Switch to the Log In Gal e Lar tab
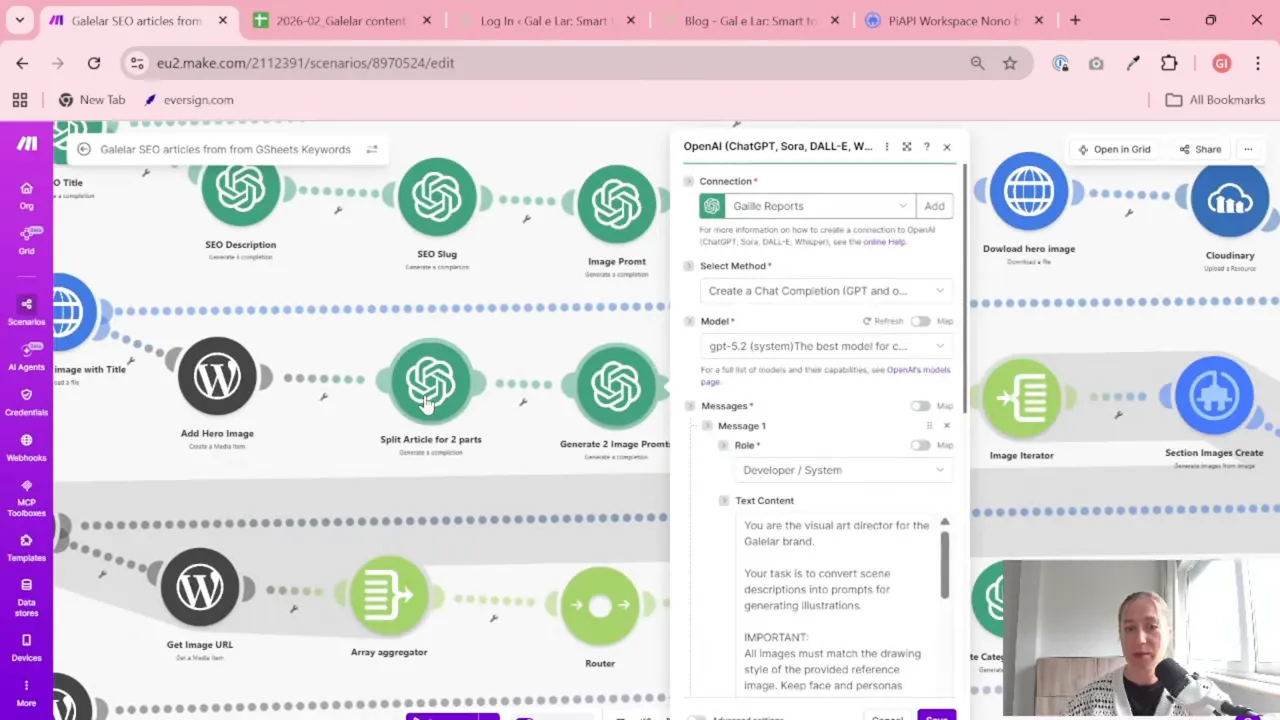The width and height of the screenshot is (1280, 720). tap(545, 20)
